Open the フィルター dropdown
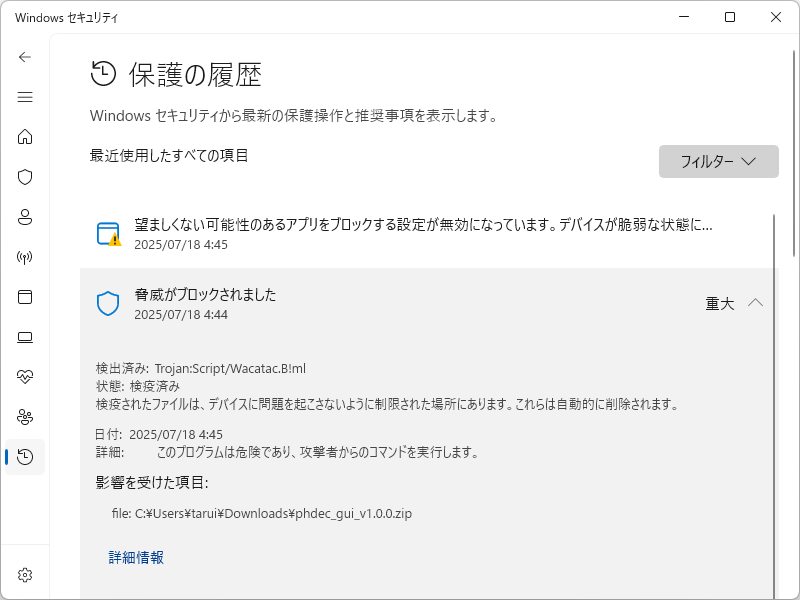The width and height of the screenshot is (800, 600). click(718, 161)
